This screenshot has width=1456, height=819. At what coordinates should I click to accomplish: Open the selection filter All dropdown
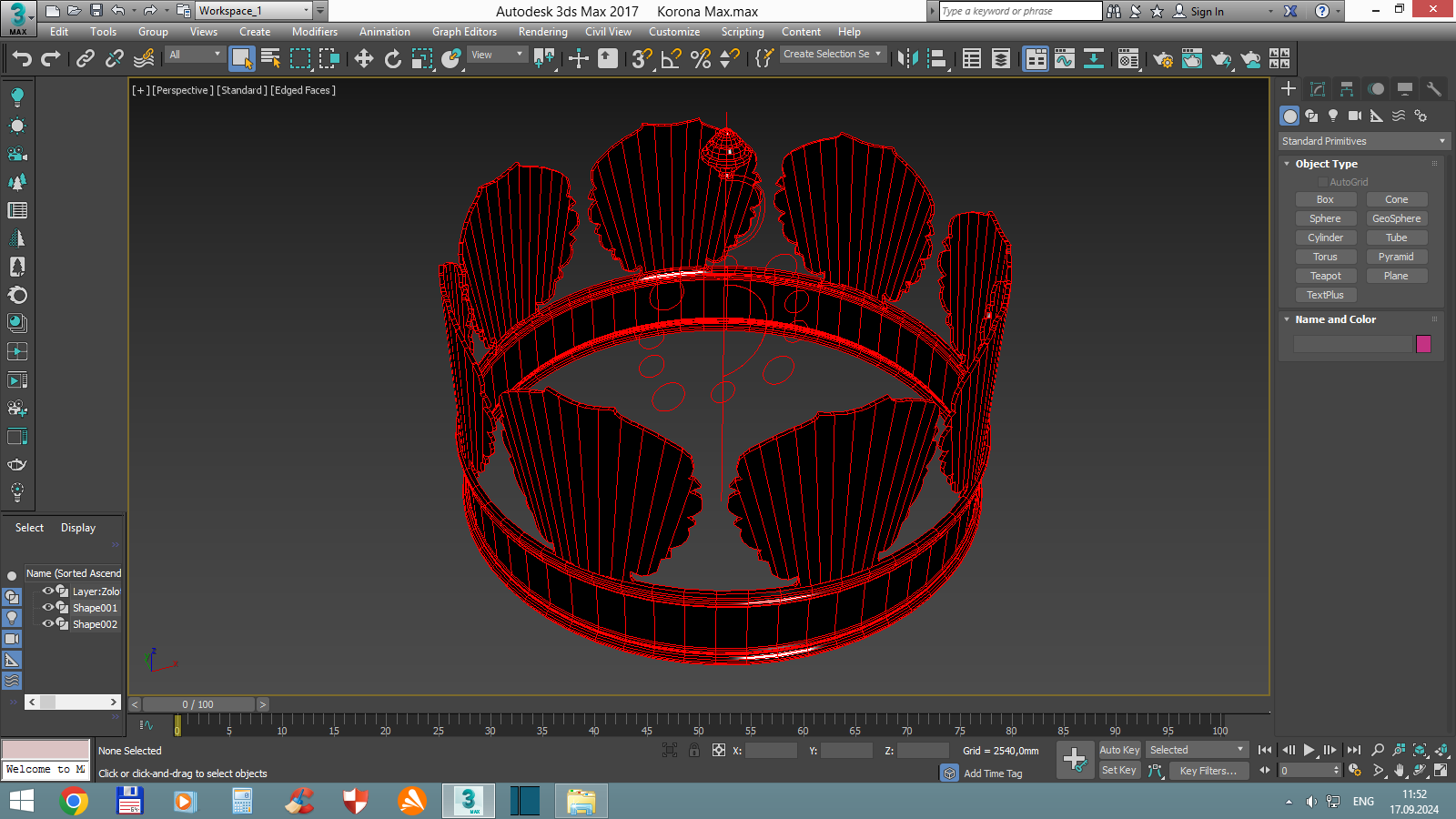(196, 55)
